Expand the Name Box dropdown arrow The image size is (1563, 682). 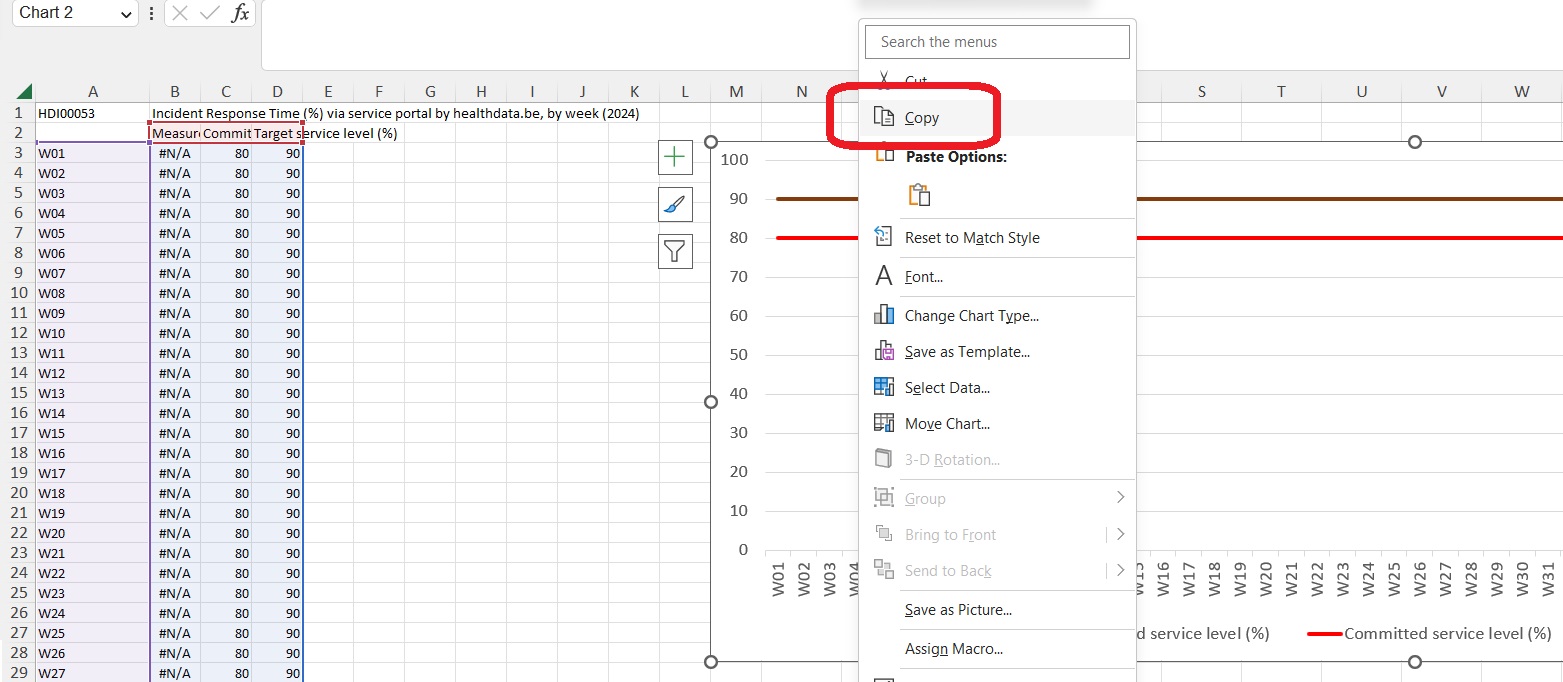coord(126,14)
